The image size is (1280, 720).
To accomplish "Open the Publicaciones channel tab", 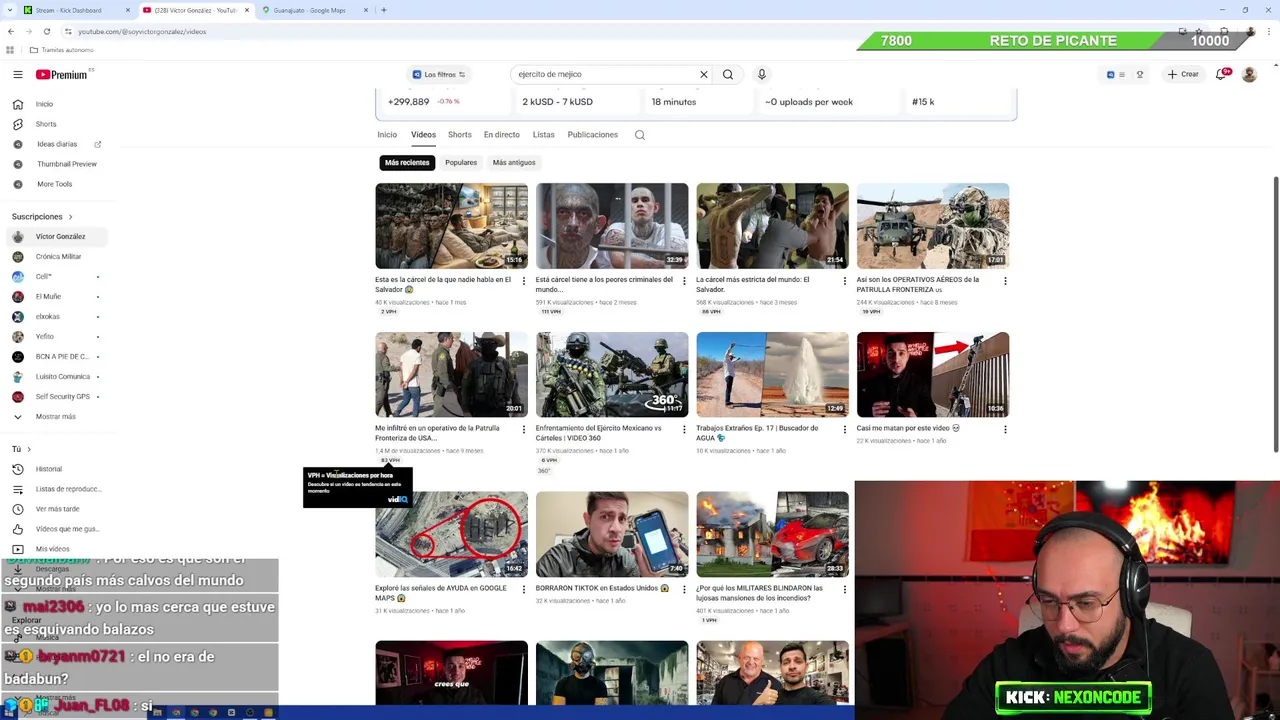I will (x=592, y=135).
